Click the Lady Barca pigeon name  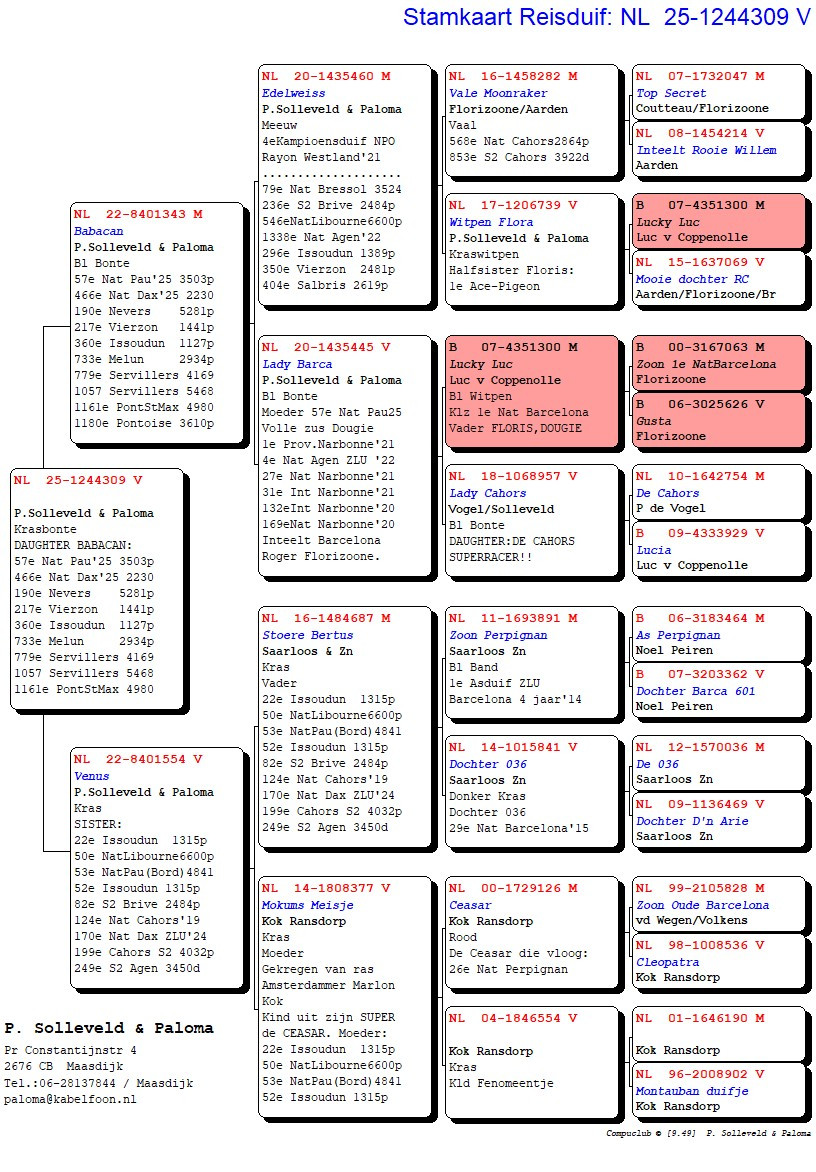pos(297,365)
